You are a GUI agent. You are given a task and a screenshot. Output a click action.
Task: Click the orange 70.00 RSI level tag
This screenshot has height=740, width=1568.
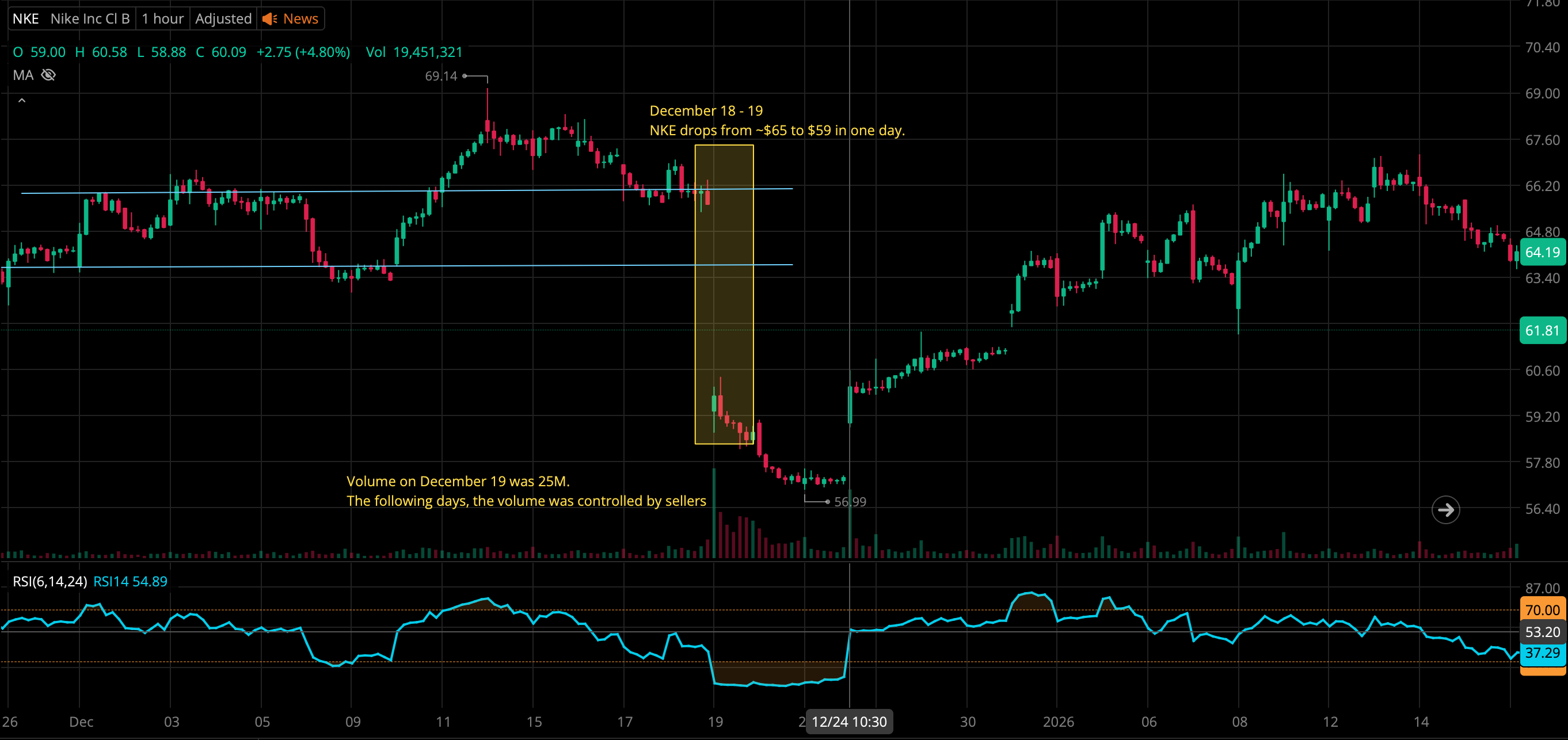point(1542,610)
